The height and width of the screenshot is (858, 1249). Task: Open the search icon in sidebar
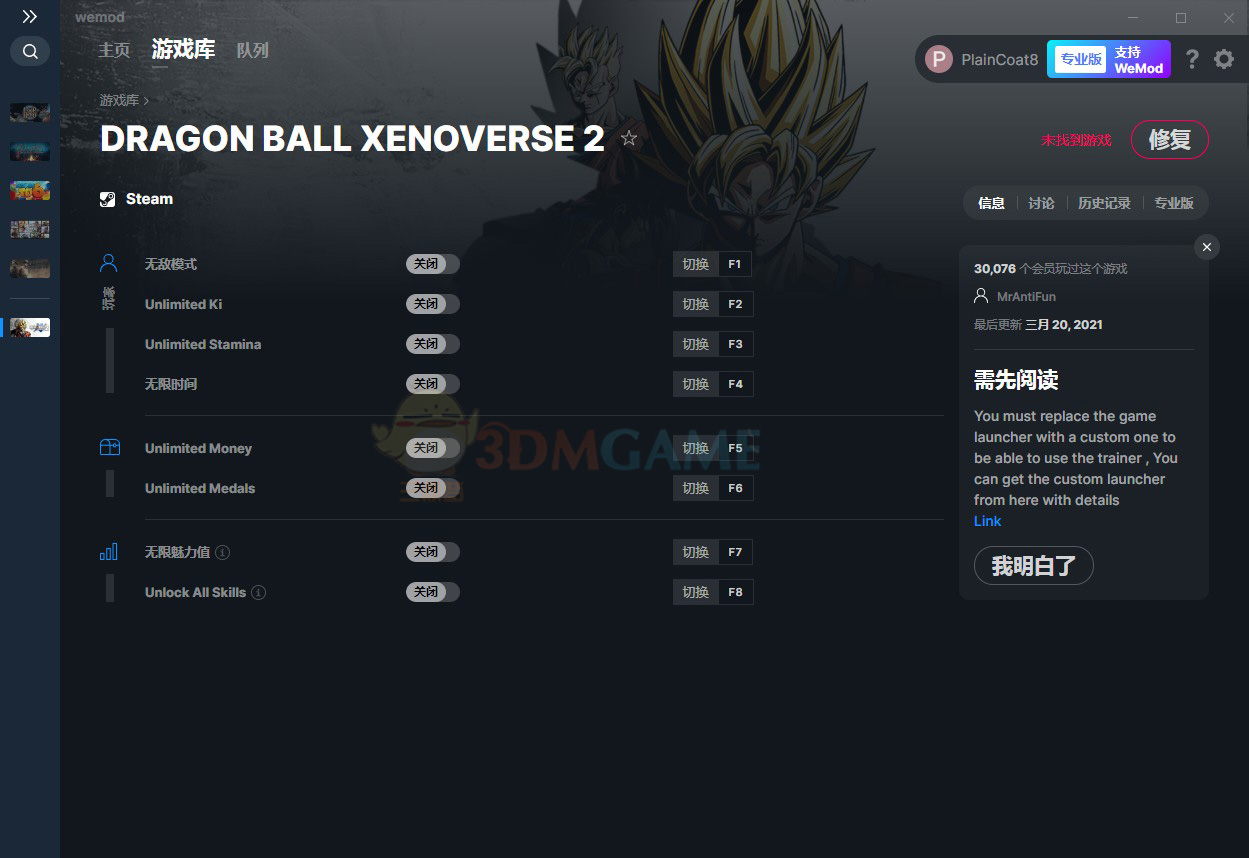click(x=30, y=51)
